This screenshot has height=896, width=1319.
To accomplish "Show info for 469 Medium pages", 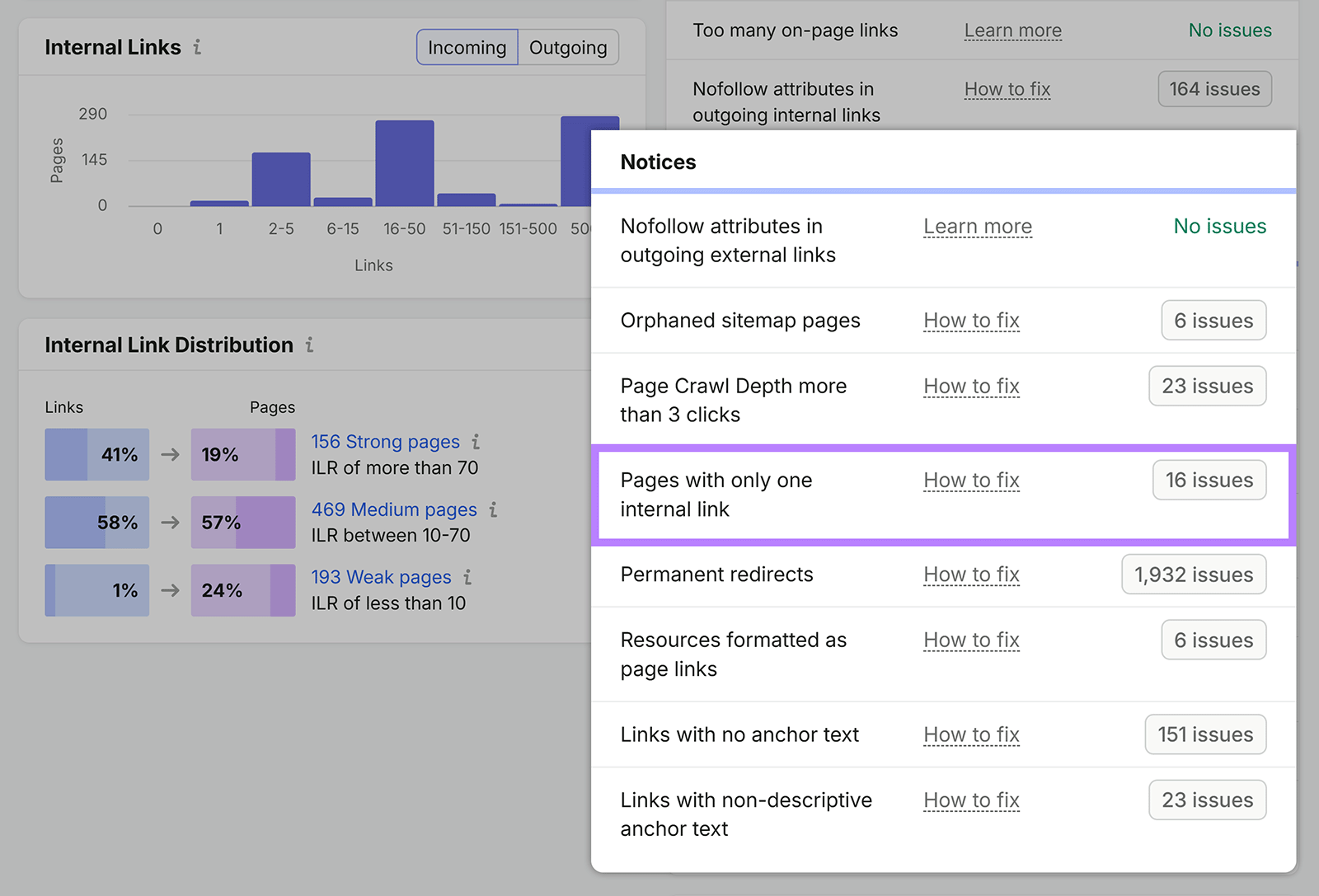I will point(493,509).
